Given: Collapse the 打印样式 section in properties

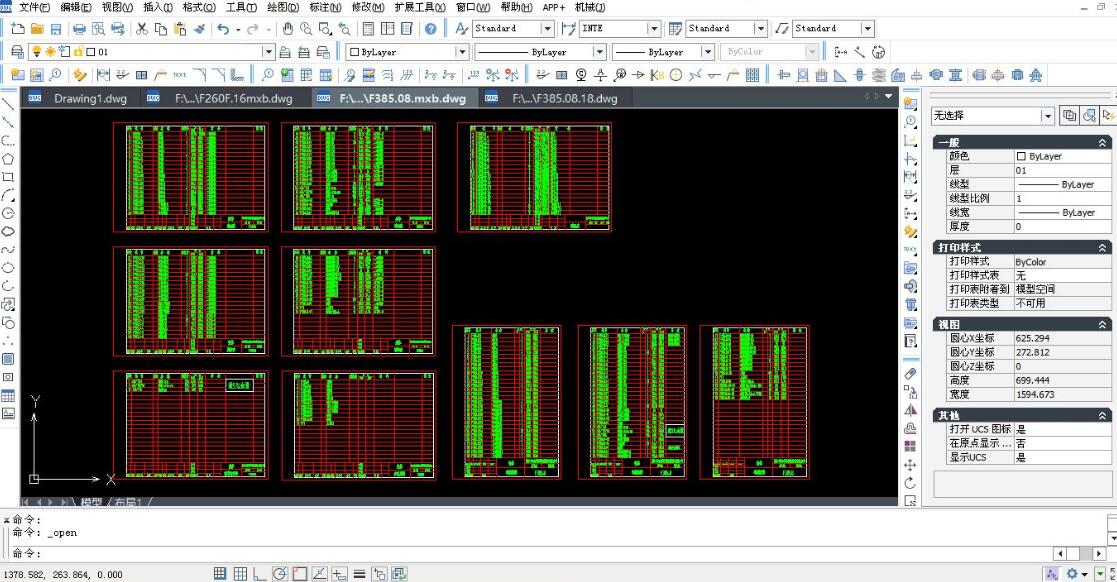Looking at the screenshot, I should pos(1103,247).
